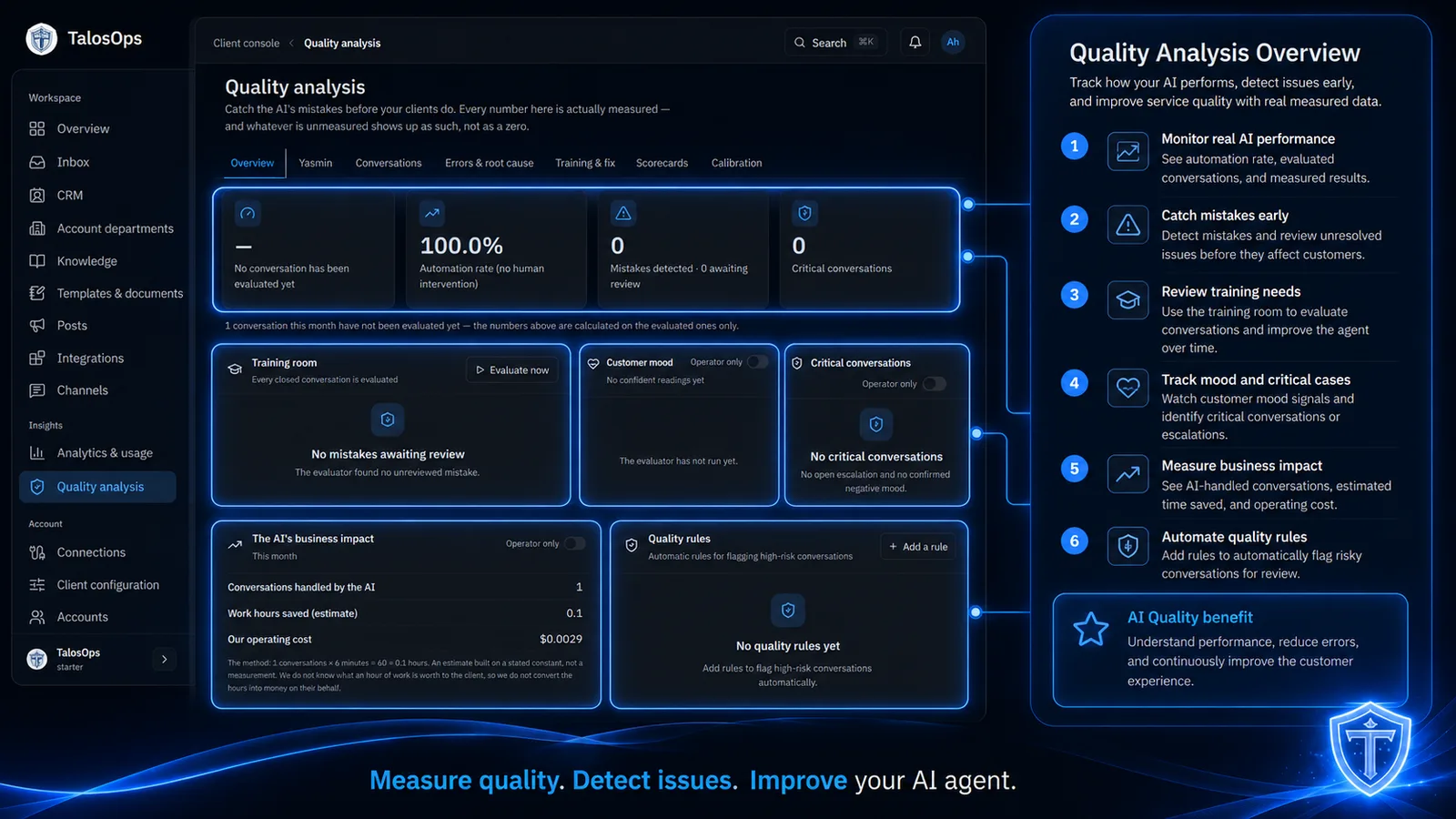Switch to the Calibration tab

tap(737, 163)
